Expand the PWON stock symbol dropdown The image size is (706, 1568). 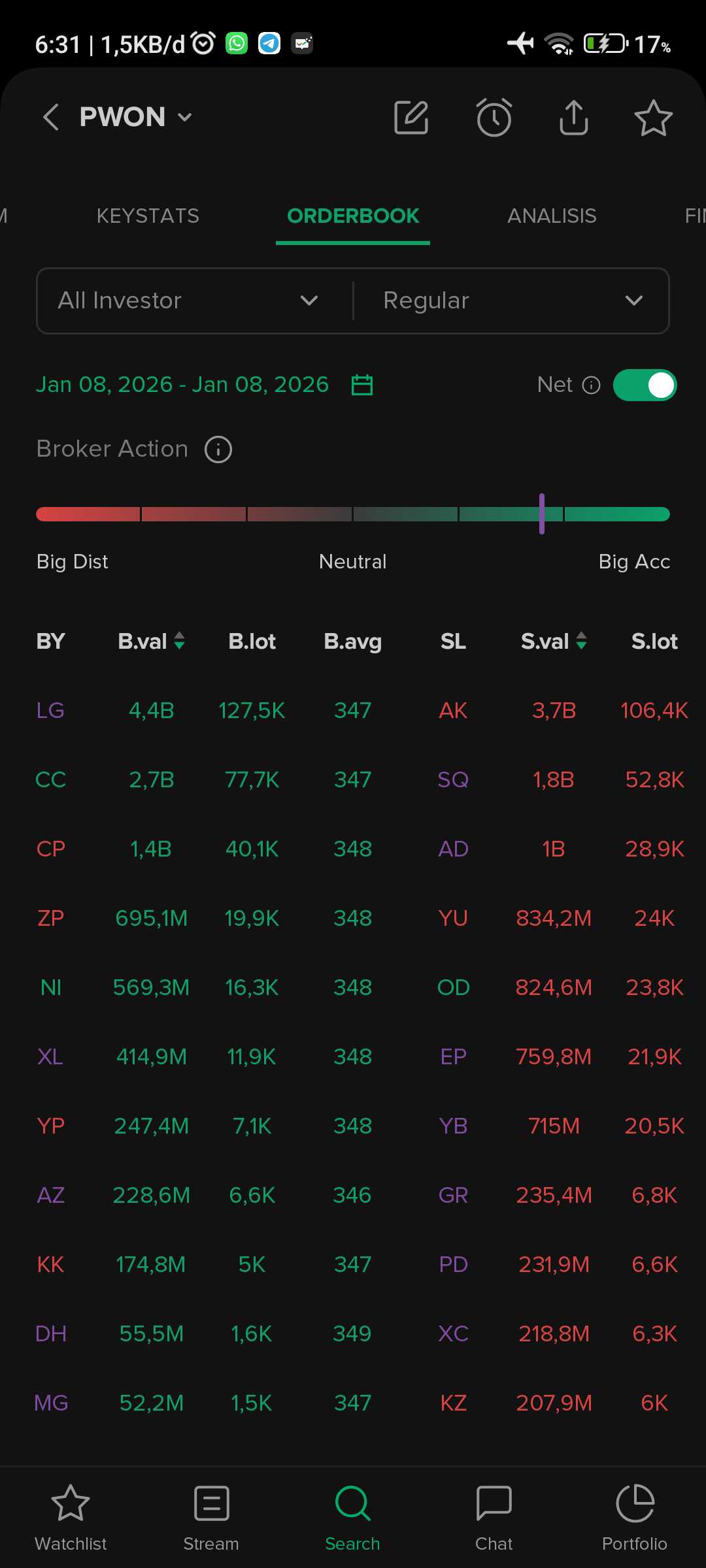click(x=186, y=118)
